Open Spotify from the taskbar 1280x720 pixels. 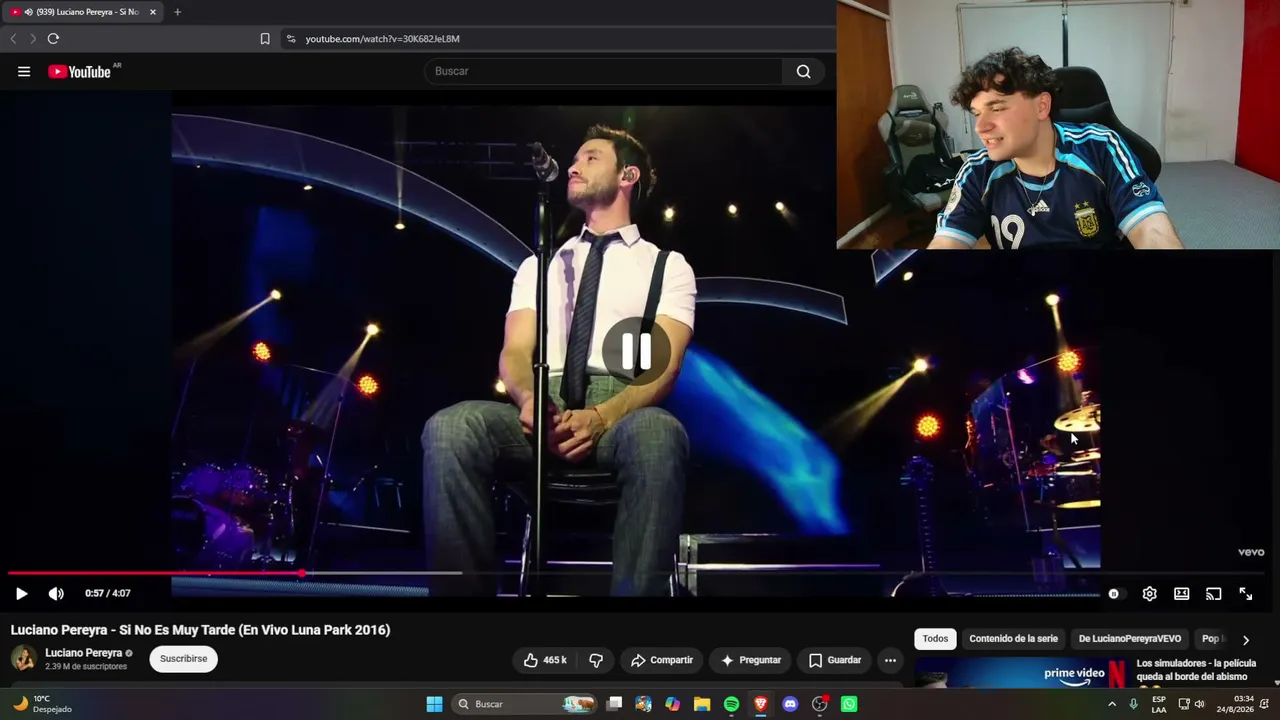point(731,704)
